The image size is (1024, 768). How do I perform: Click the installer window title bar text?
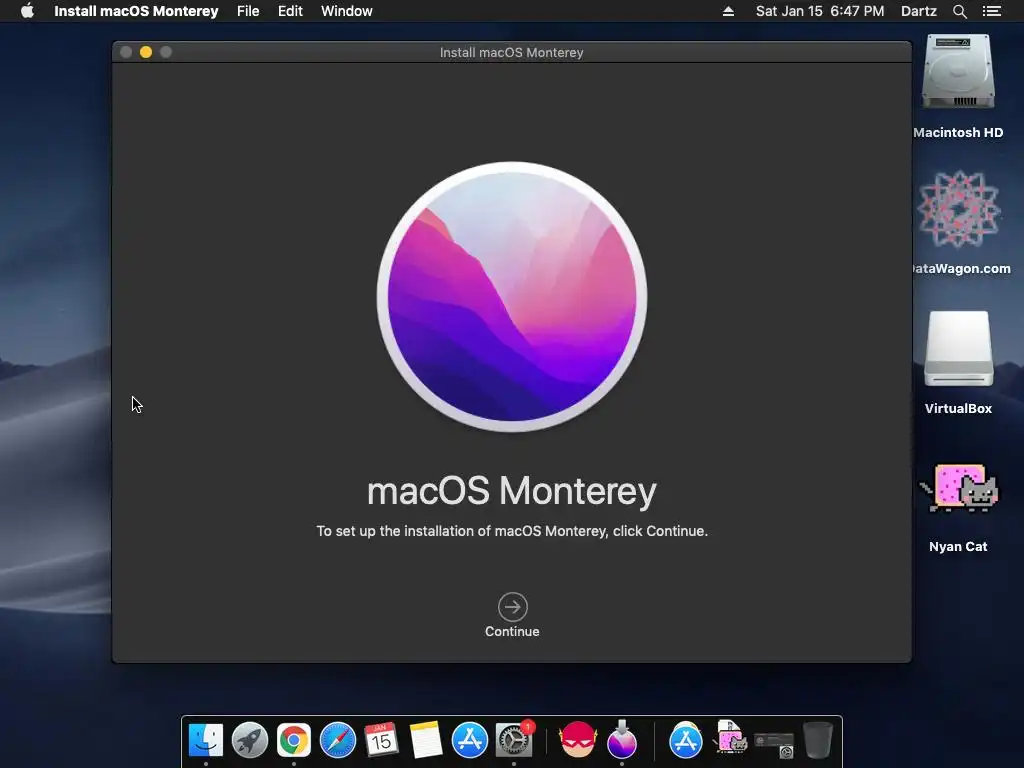coord(511,52)
